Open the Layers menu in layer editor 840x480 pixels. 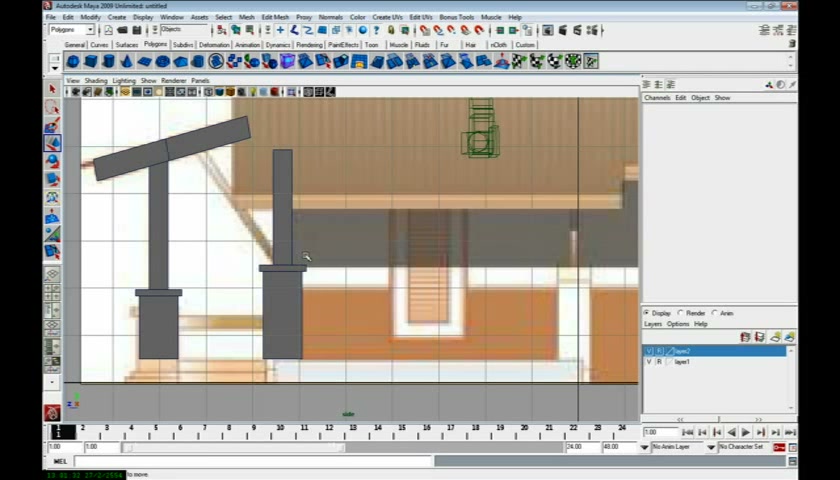(x=653, y=324)
